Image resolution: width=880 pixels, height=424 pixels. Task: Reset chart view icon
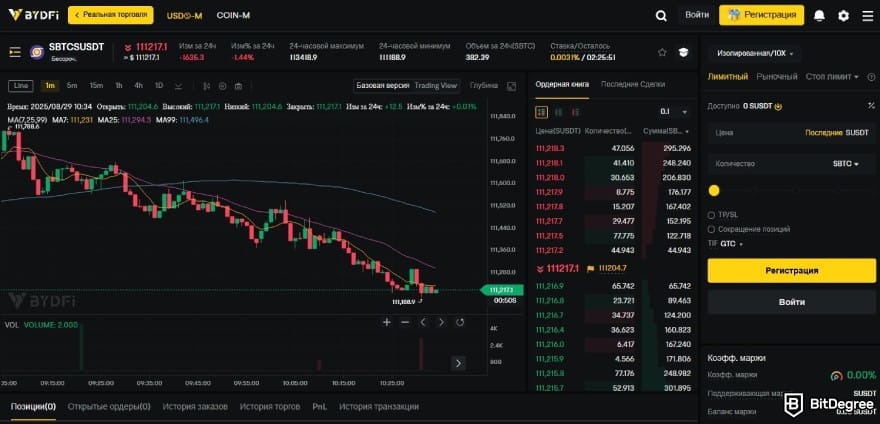click(460, 322)
